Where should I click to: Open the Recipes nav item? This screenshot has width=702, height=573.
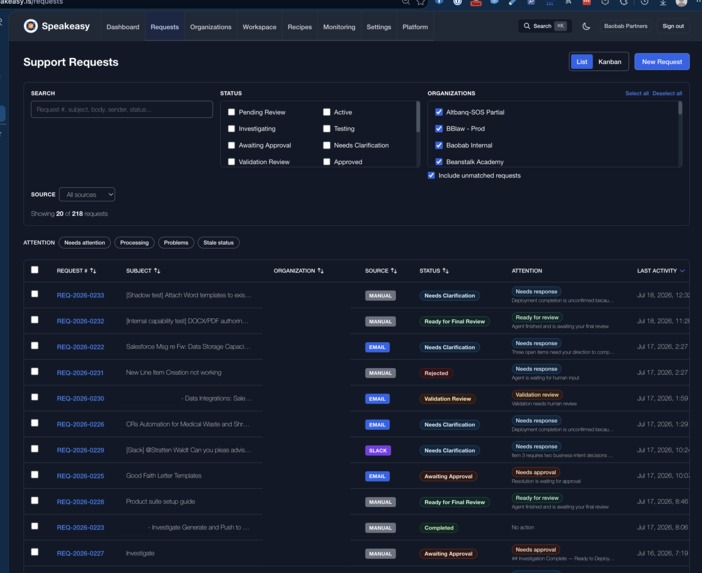(x=300, y=27)
